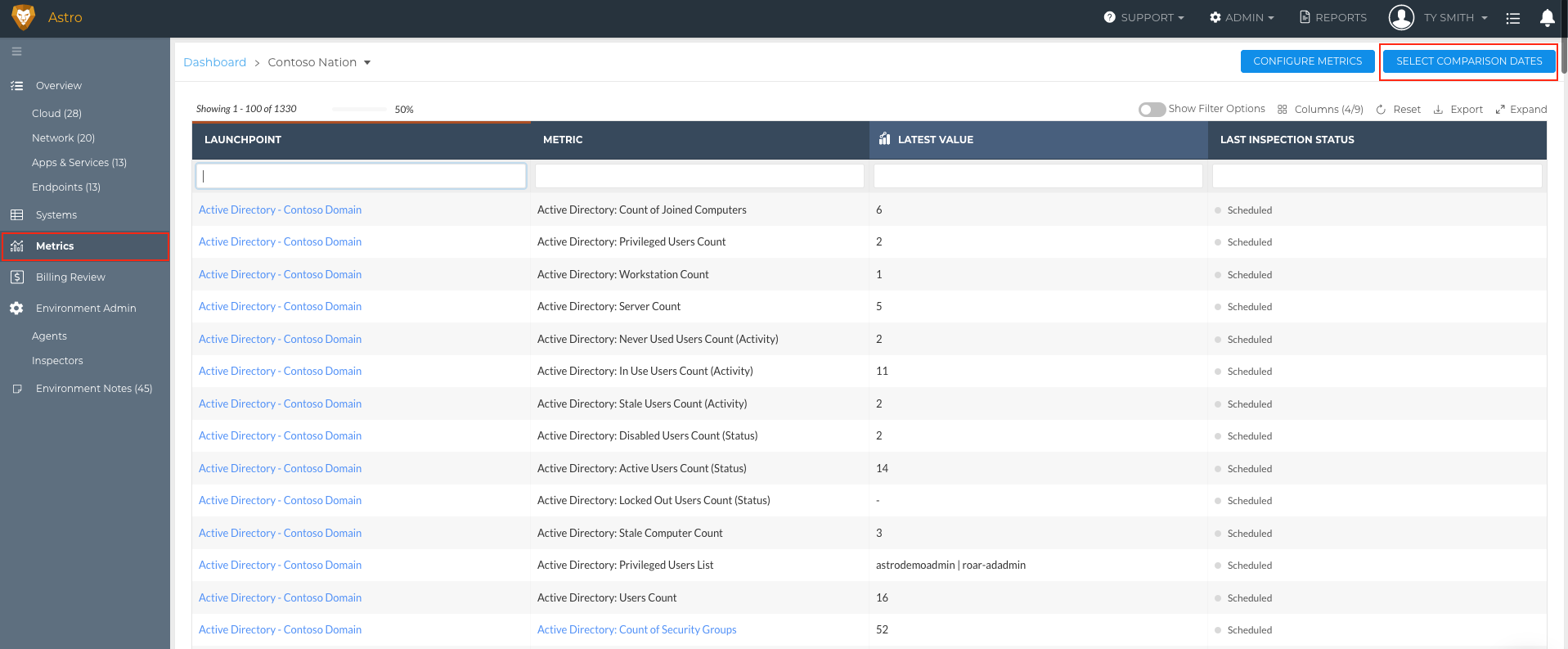
Task: Click the Environment Admin gear icon
Action: (x=16, y=309)
